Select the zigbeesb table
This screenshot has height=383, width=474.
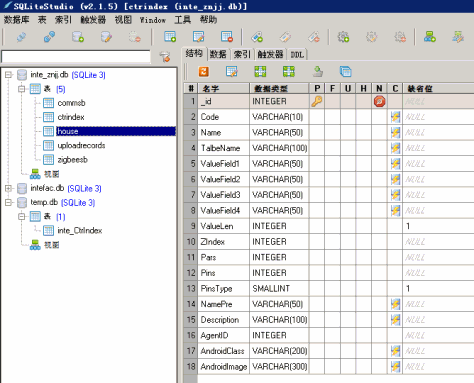click(72, 160)
